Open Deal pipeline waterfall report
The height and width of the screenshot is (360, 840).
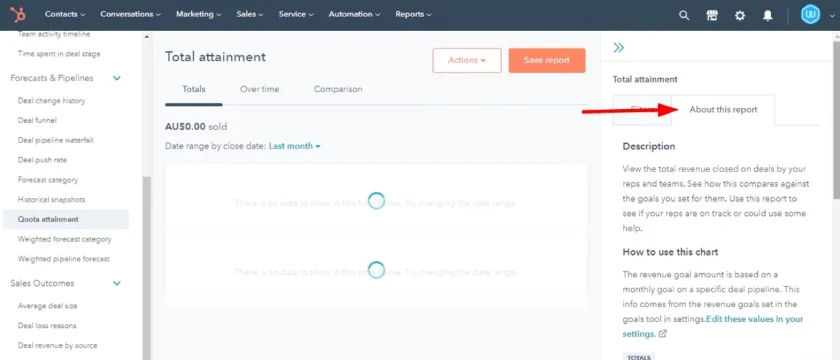tap(56, 140)
